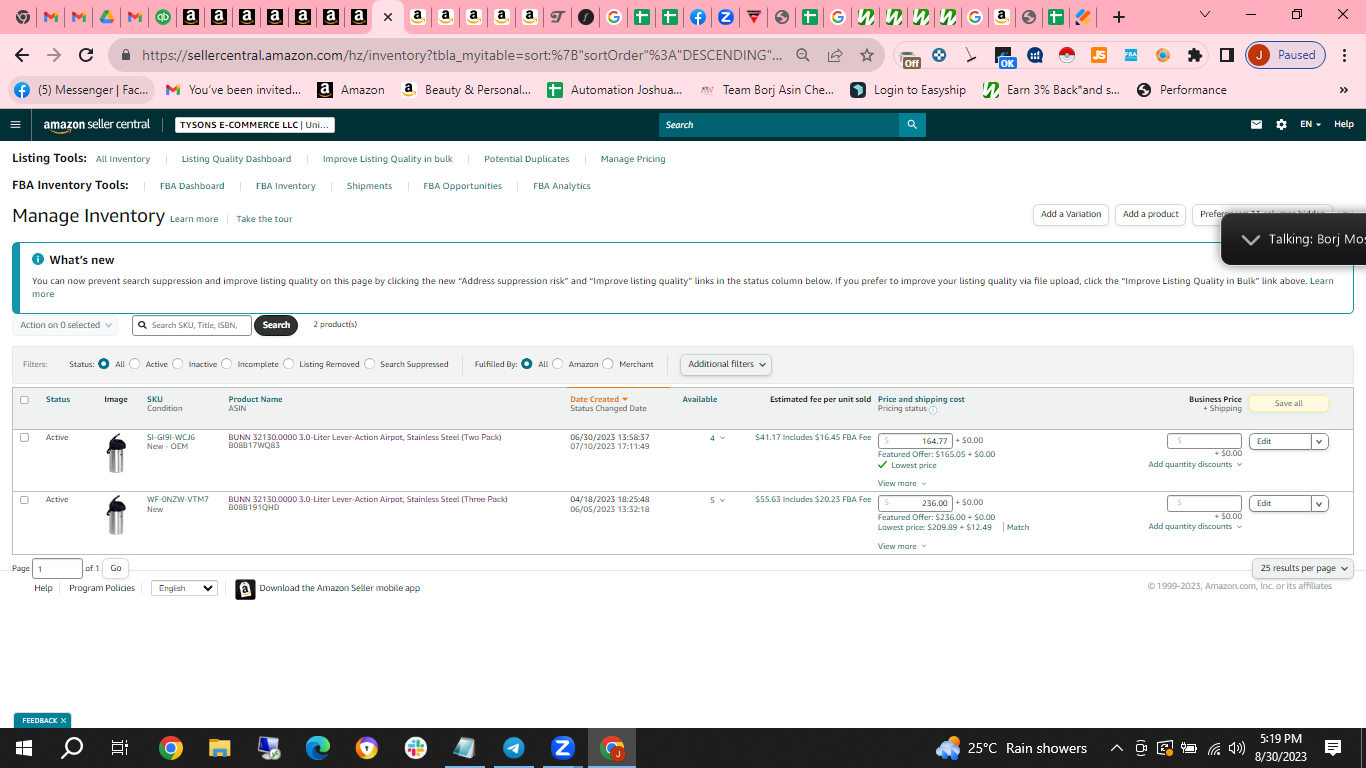Open the 25 results per page dropdown
The width and height of the screenshot is (1366, 768).
(1302, 568)
